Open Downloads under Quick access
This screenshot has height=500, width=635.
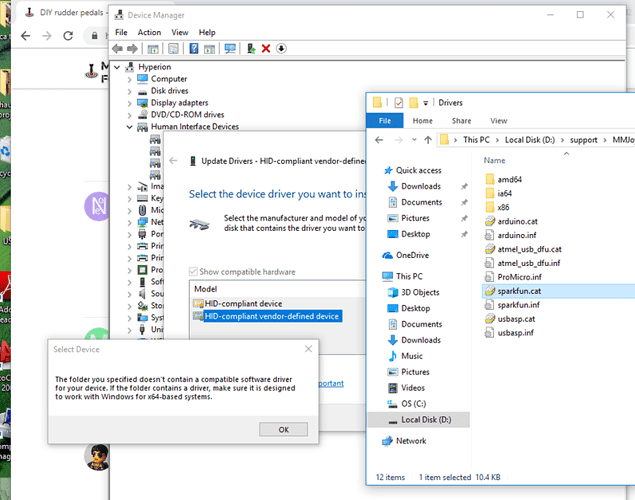click(421, 186)
